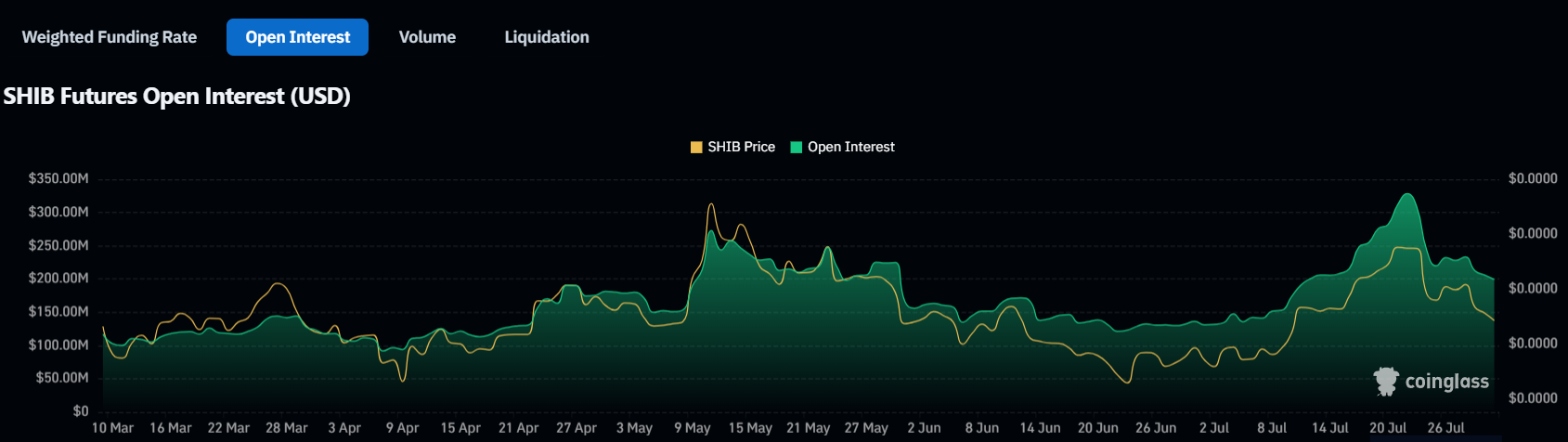Click the 15 May date label

(x=750, y=428)
